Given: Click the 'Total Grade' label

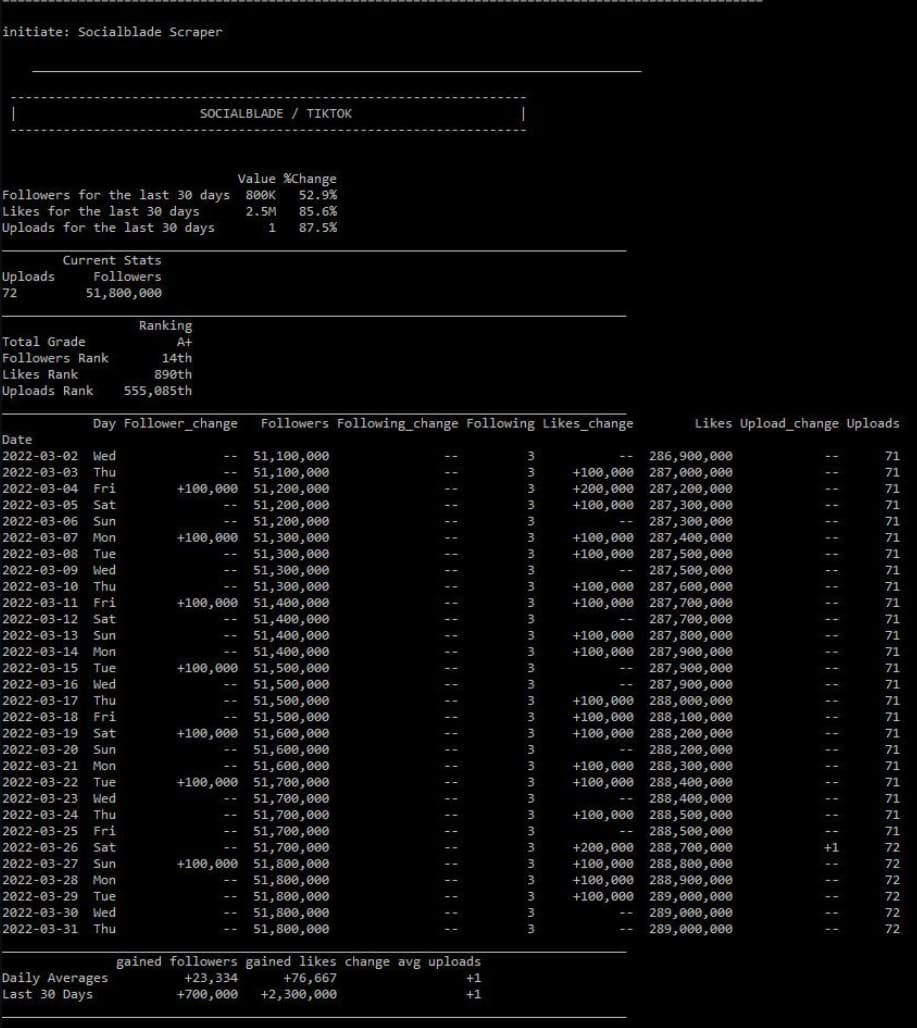Looking at the screenshot, I should point(44,342).
